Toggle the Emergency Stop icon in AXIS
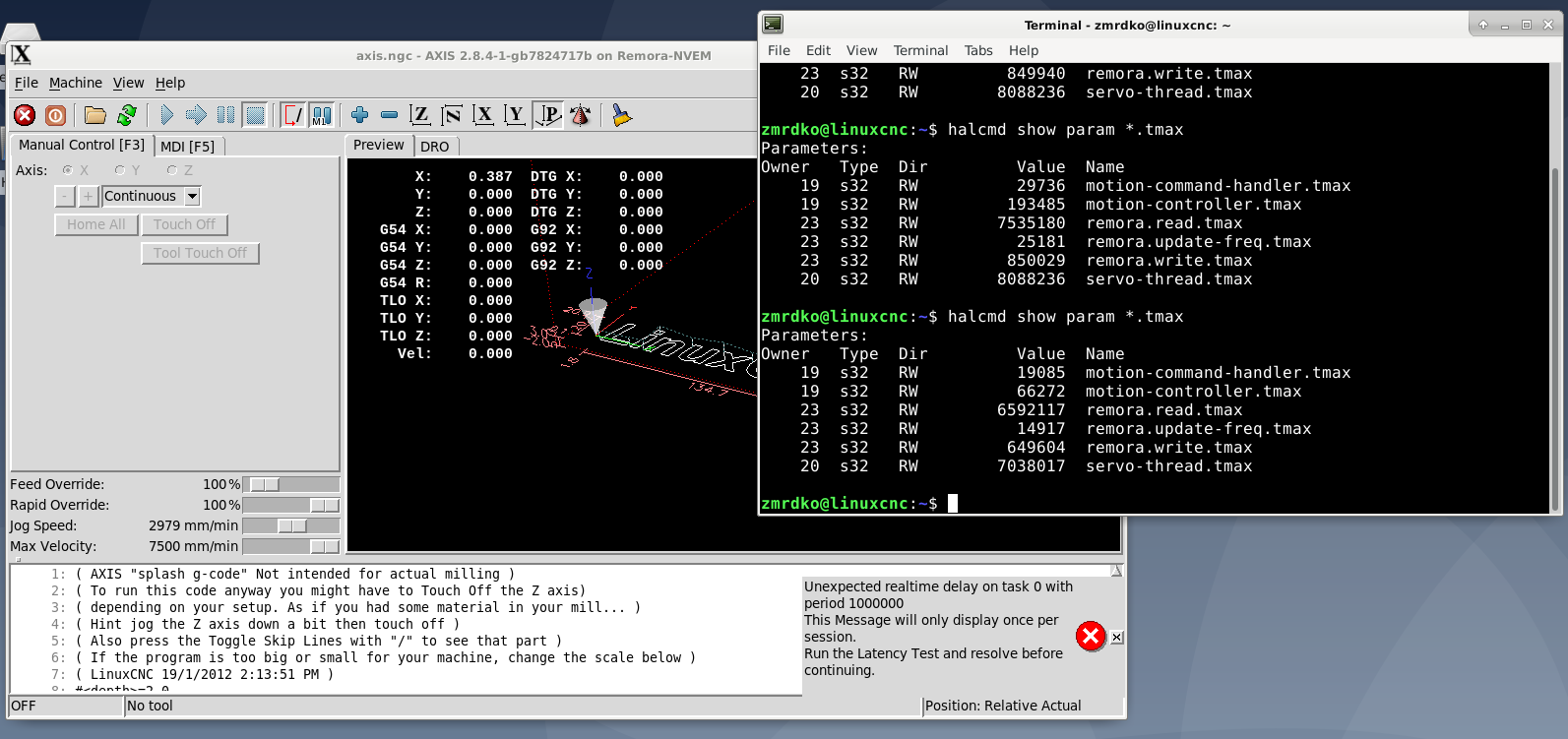 pos(25,115)
